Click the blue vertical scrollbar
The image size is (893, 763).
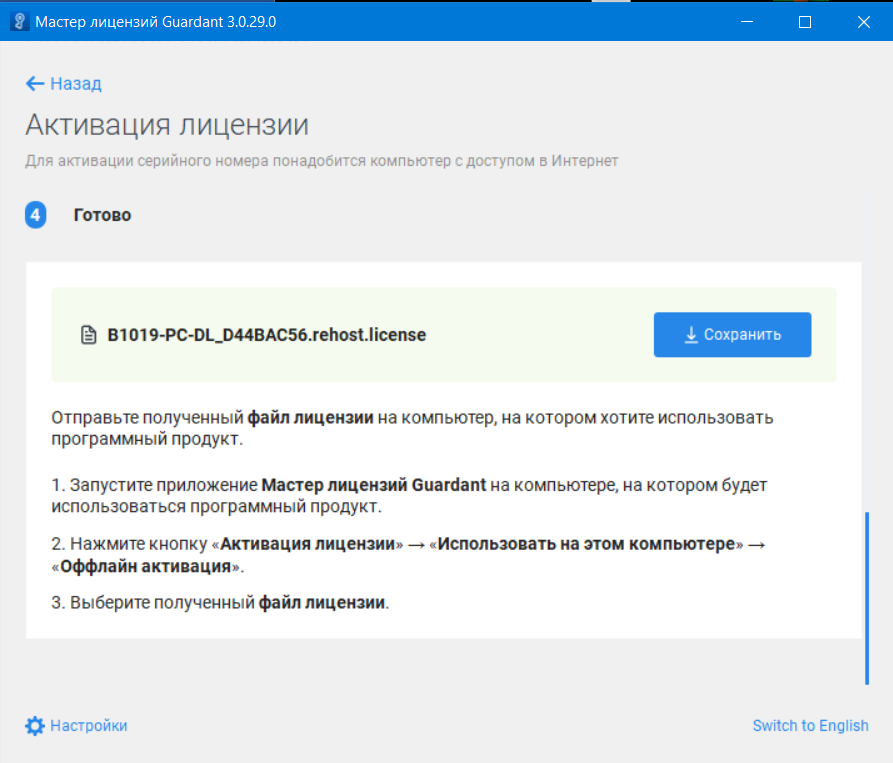coord(867,598)
